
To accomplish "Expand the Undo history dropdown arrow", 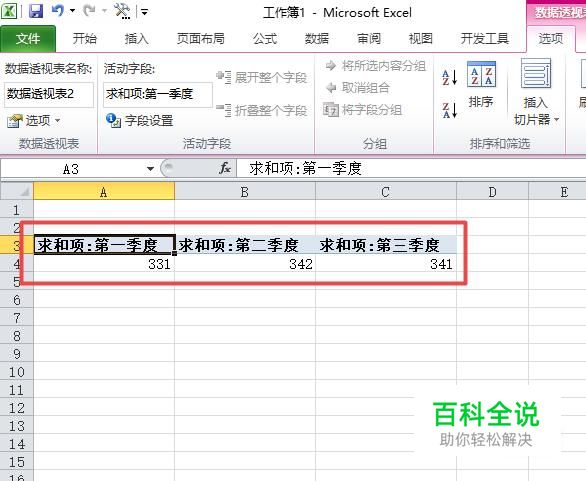I will coord(73,11).
